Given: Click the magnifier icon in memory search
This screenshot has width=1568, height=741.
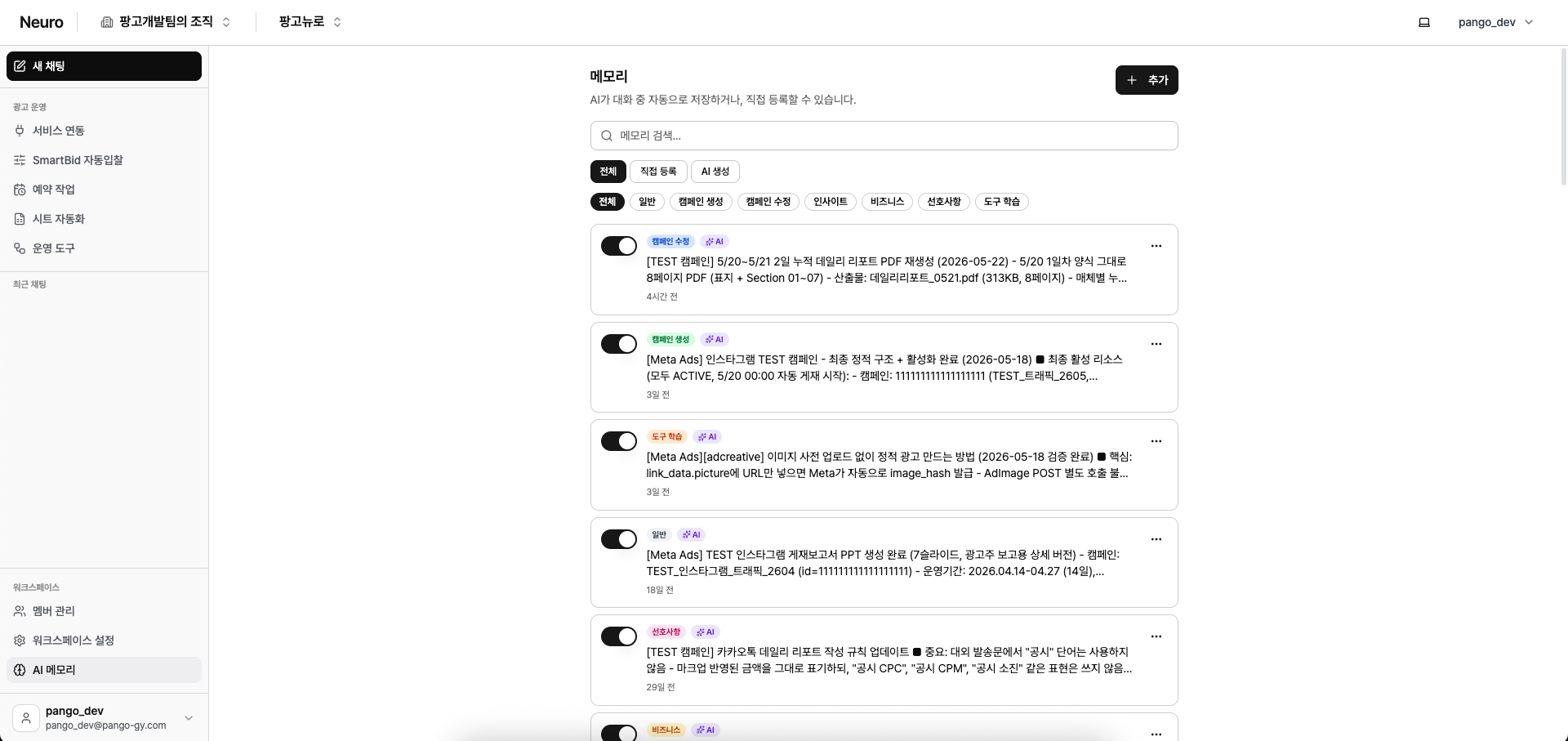Looking at the screenshot, I should 607,136.
